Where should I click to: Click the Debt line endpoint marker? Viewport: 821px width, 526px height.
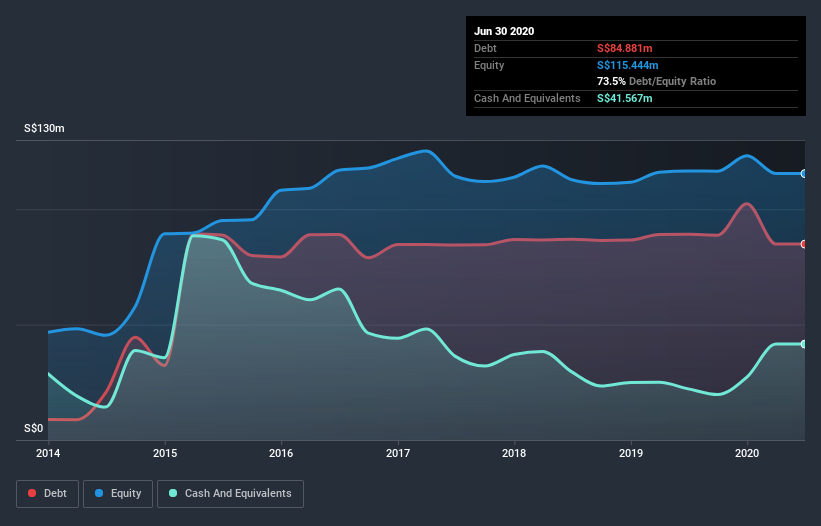pyautogui.click(x=804, y=244)
